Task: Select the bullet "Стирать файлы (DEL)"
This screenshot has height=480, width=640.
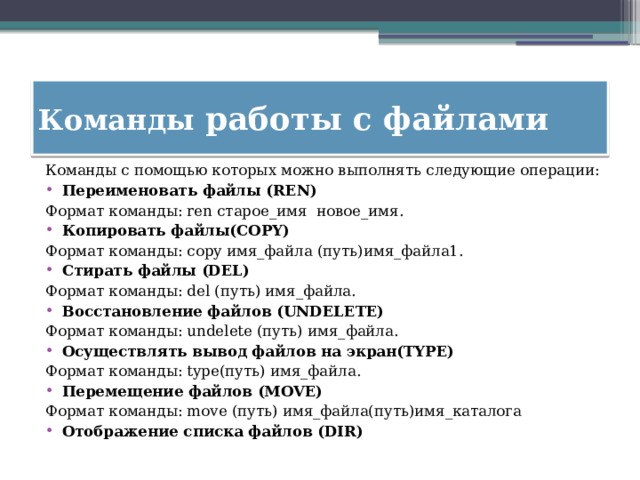Action: 155,271
